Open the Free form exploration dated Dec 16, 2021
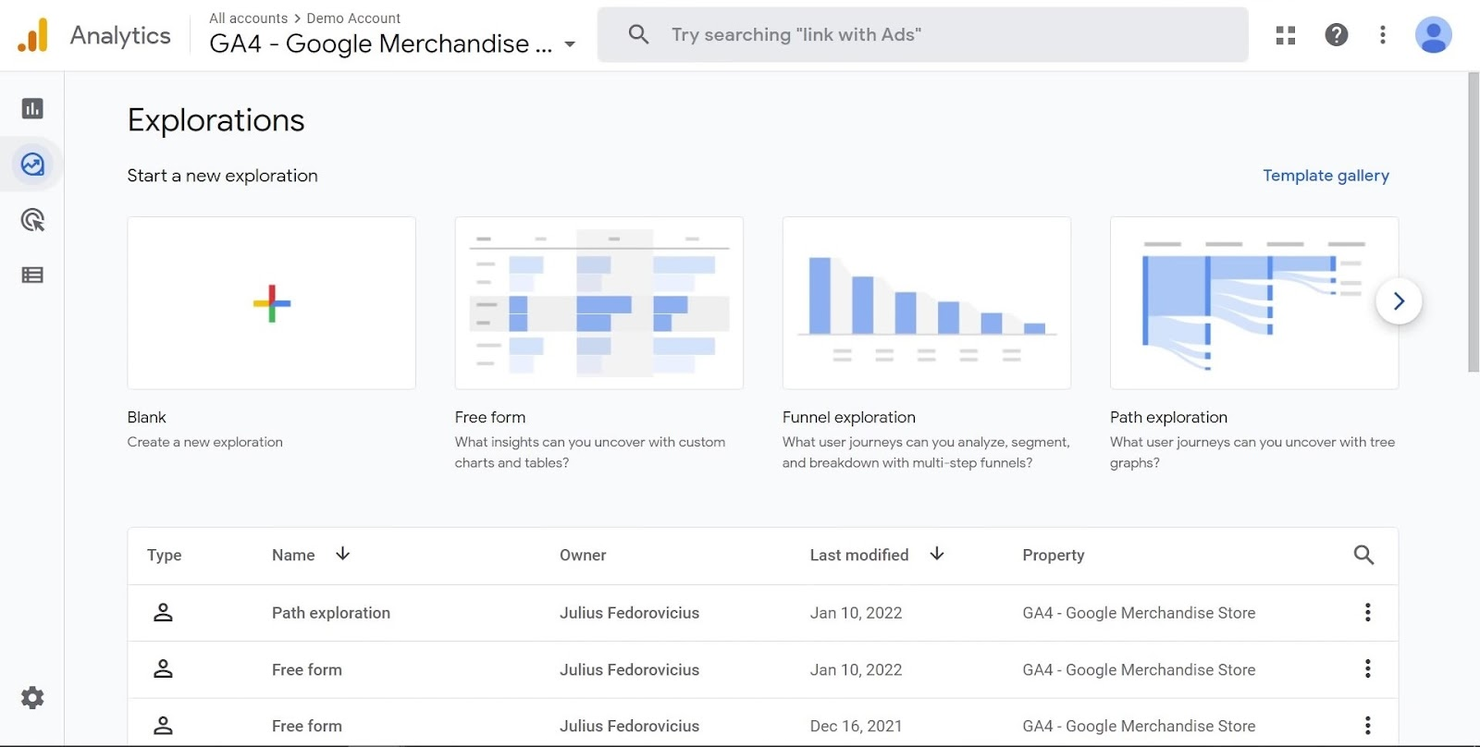The height and width of the screenshot is (747, 1480). click(307, 726)
